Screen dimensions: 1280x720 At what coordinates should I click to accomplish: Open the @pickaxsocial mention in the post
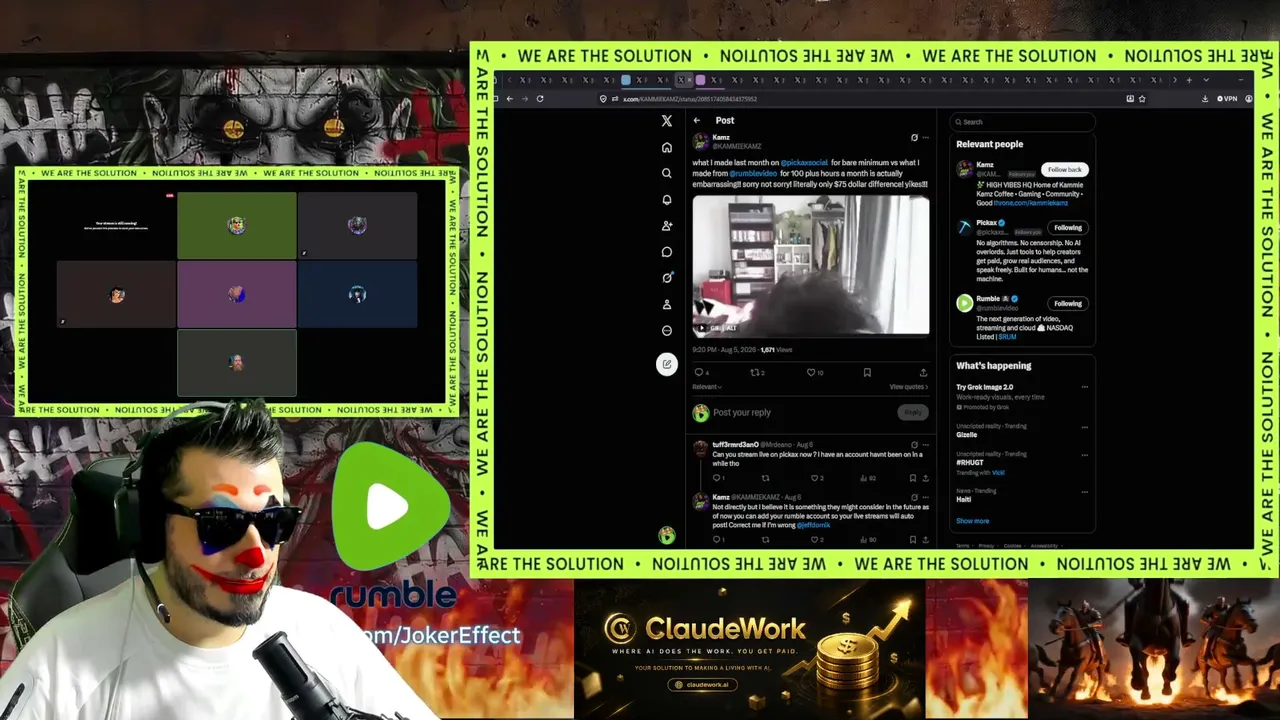804,162
